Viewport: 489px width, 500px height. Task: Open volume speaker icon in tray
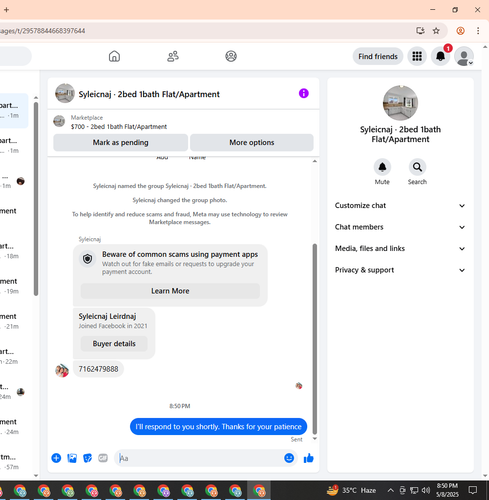point(426,490)
